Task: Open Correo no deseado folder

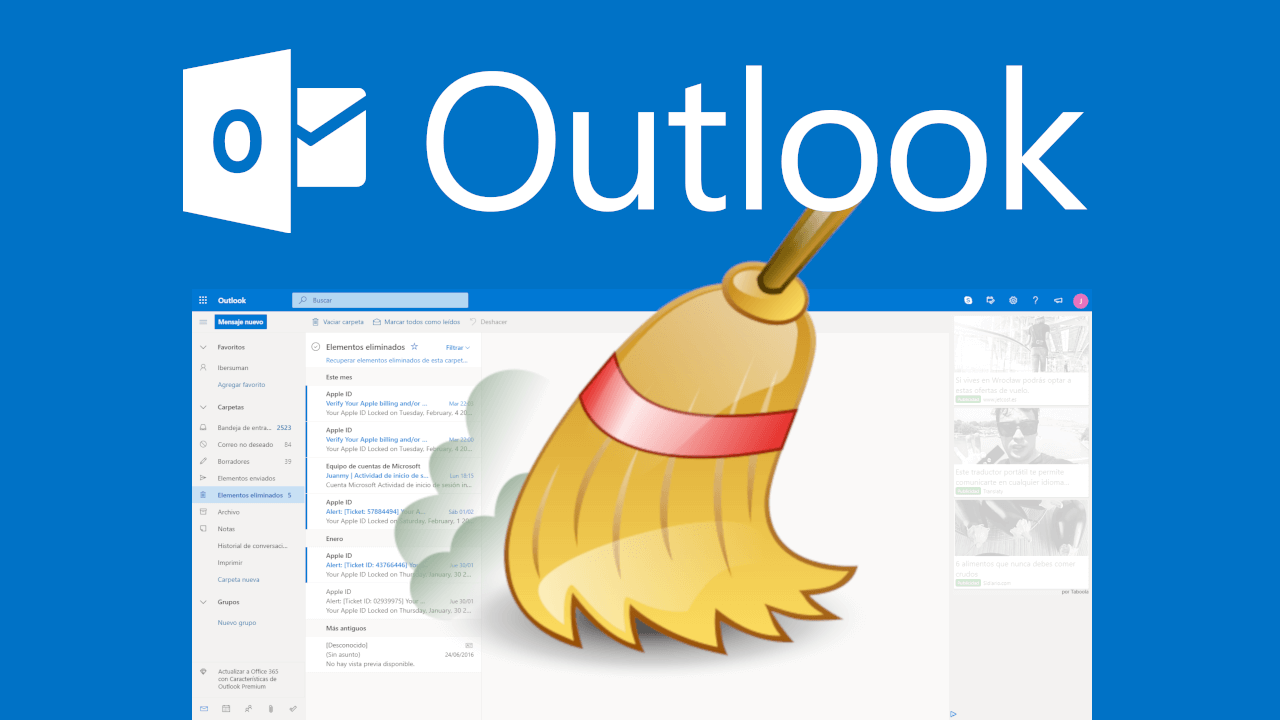Action: pos(249,444)
